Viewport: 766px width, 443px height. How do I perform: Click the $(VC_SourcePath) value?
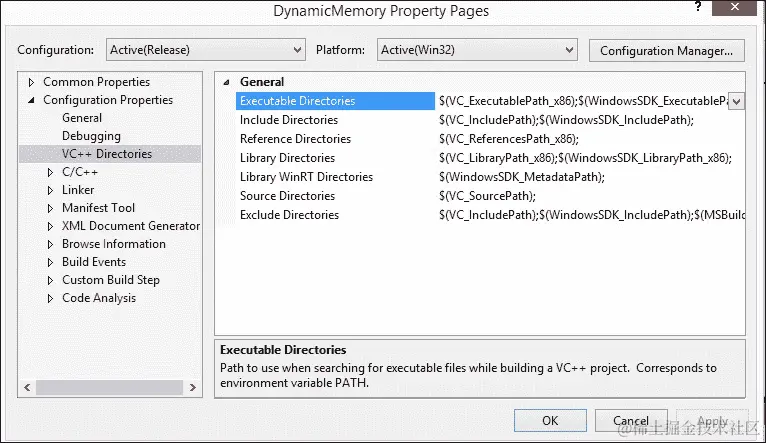[487, 196]
